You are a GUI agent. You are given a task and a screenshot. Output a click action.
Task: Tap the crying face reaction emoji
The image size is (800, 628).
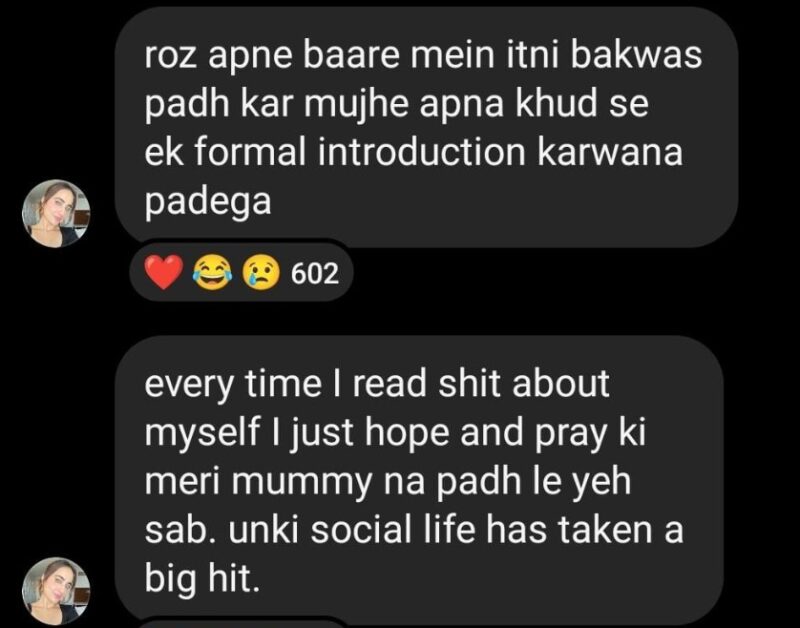coord(261,273)
